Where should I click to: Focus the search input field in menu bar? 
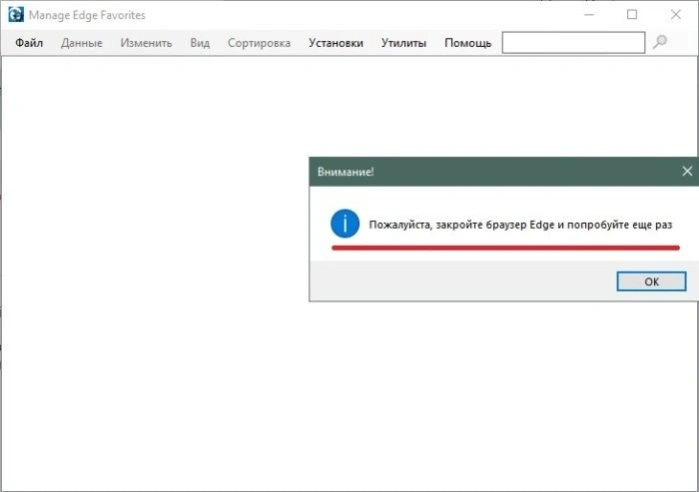[x=573, y=42]
